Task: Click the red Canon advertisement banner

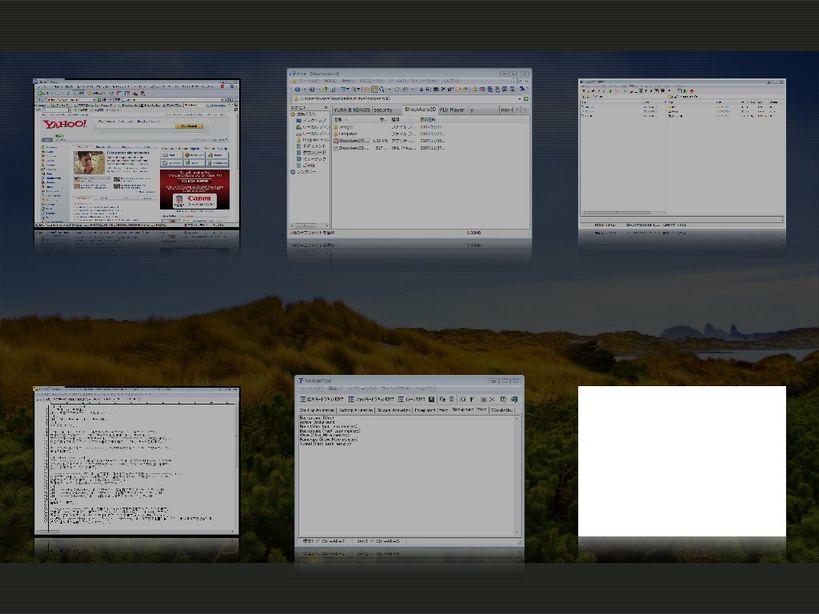Action: (x=194, y=190)
